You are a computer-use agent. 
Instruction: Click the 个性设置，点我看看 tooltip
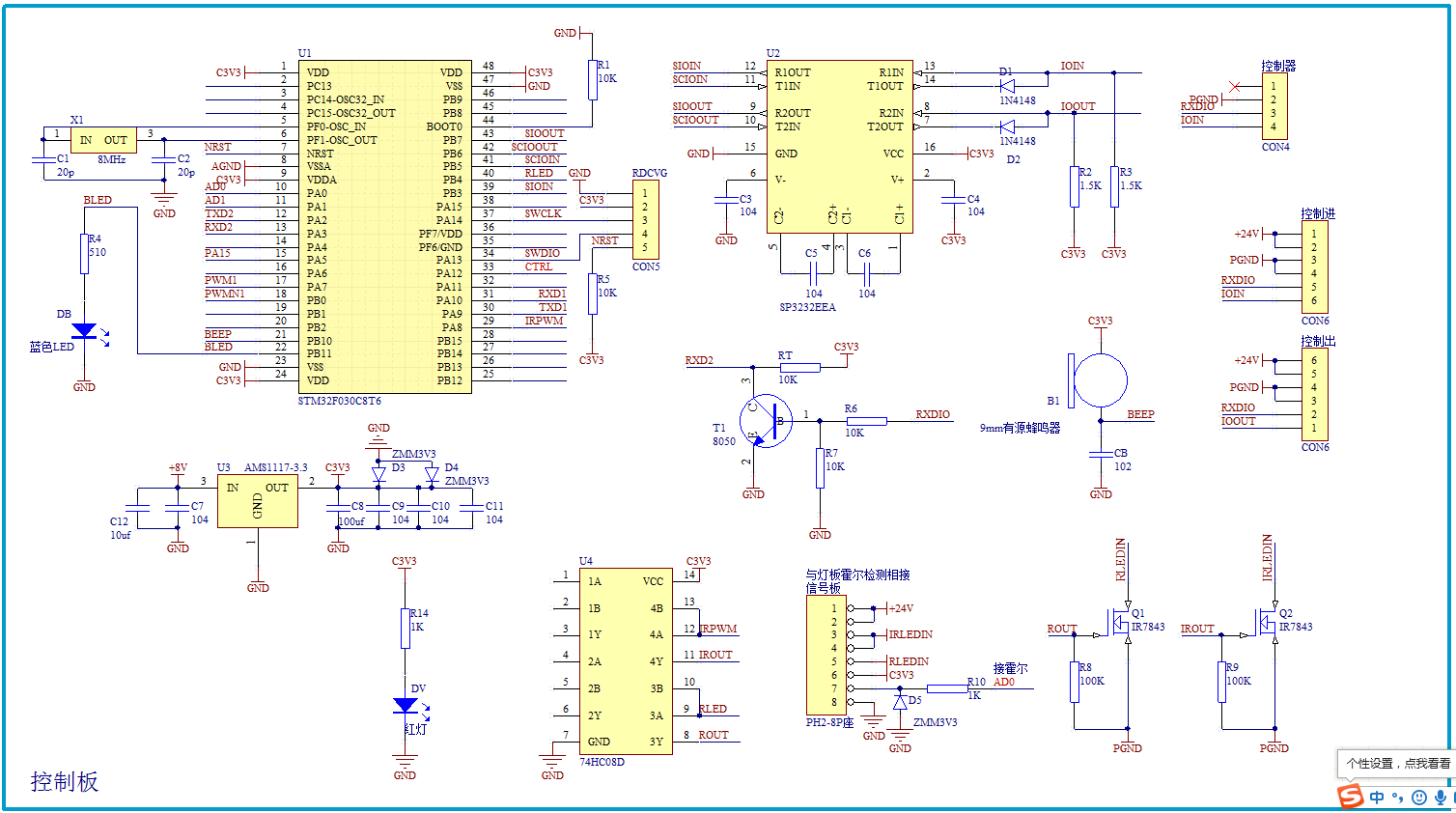point(1397,763)
